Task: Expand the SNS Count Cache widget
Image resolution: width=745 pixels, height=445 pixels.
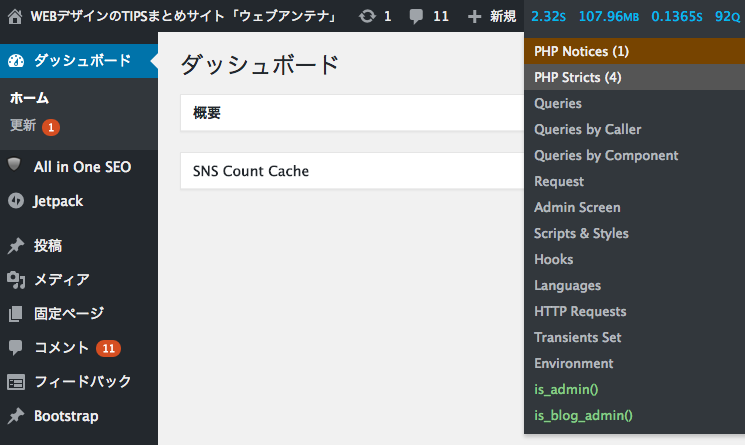Action: click(x=352, y=170)
